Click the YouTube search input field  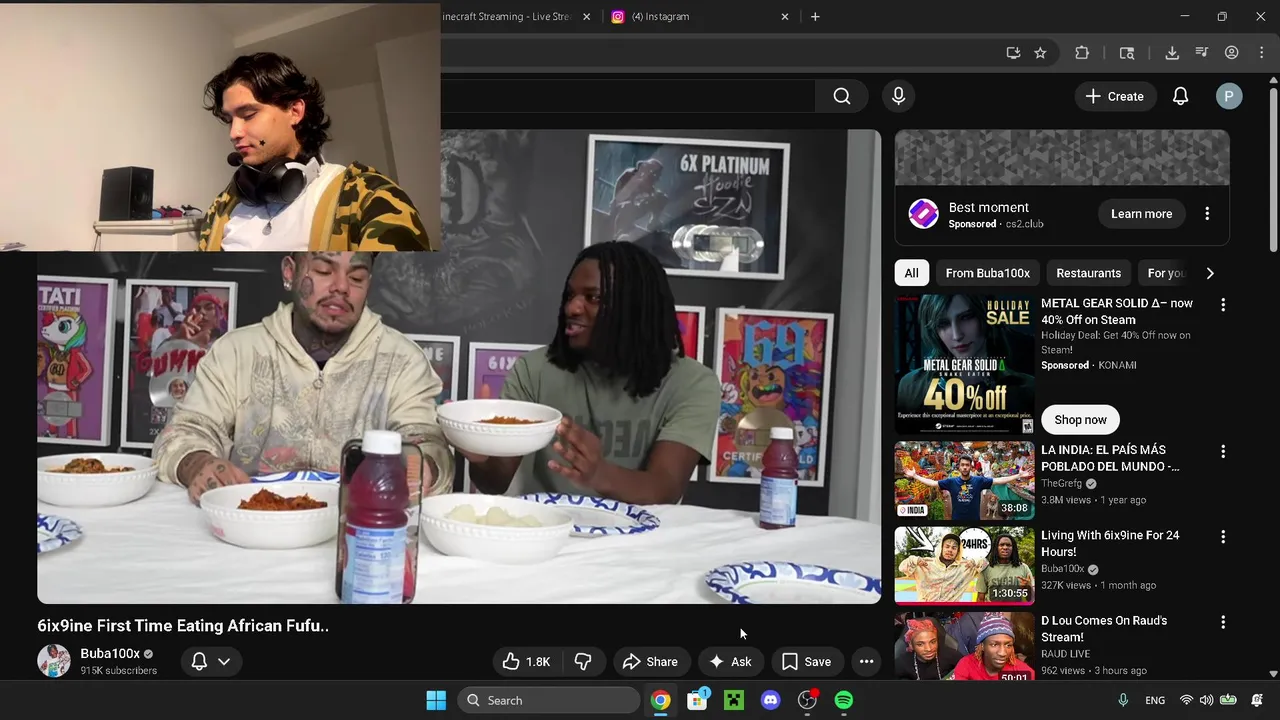tap(628, 96)
